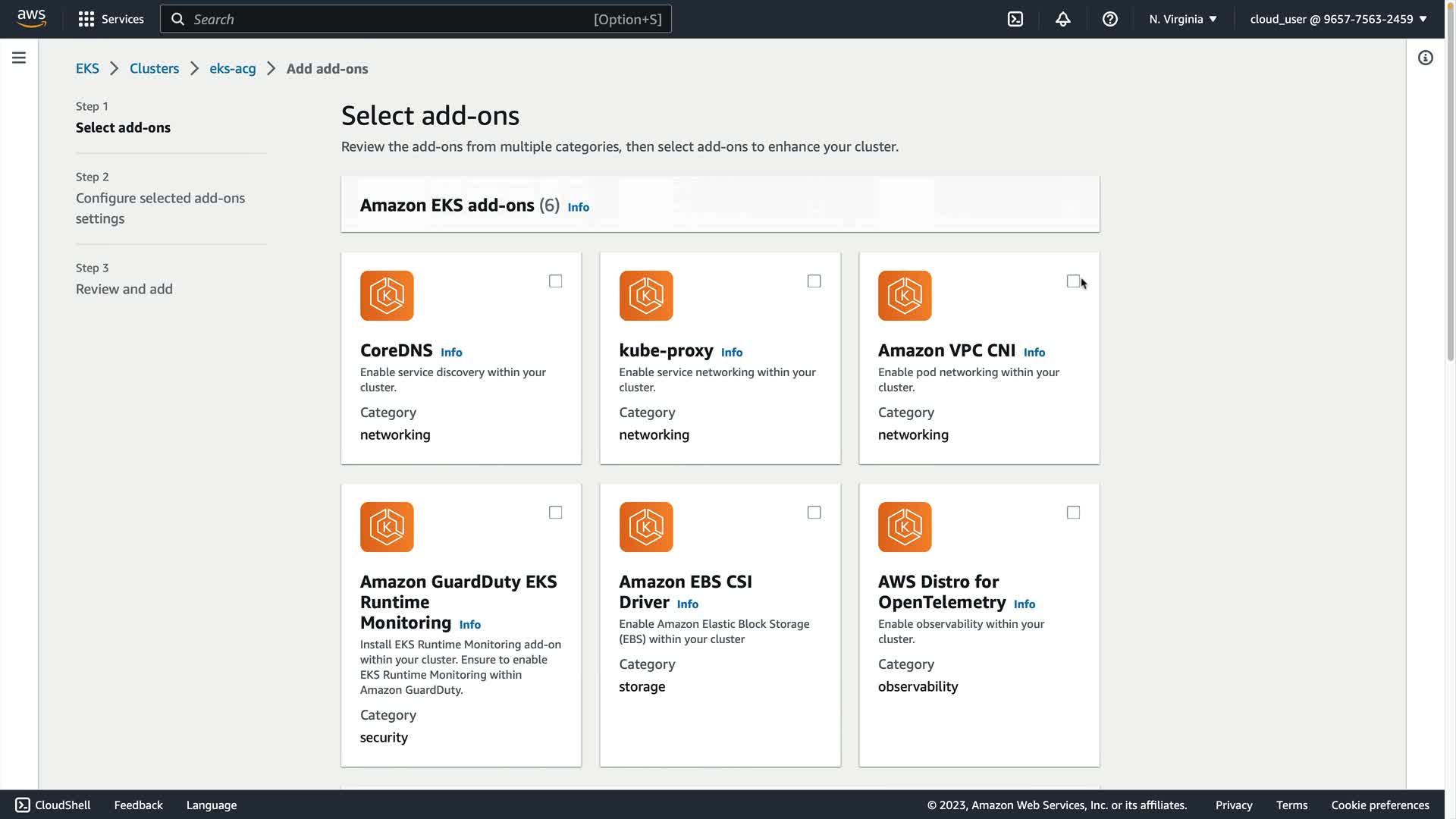Screen dimensions: 1456x819
Task: Expand the hamburger side navigation
Action: pos(19,58)
